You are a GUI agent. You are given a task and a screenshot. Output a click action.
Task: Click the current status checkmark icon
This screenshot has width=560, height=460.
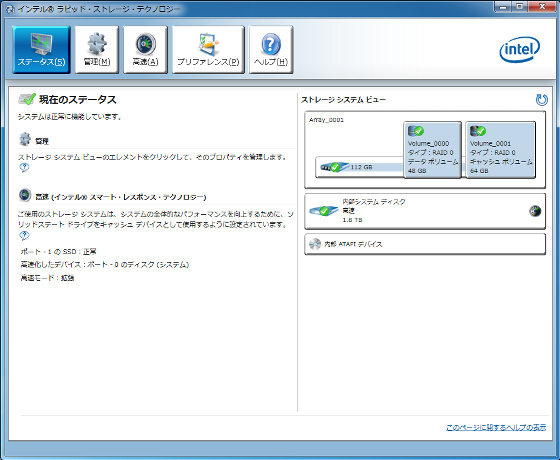coord(27,99)
